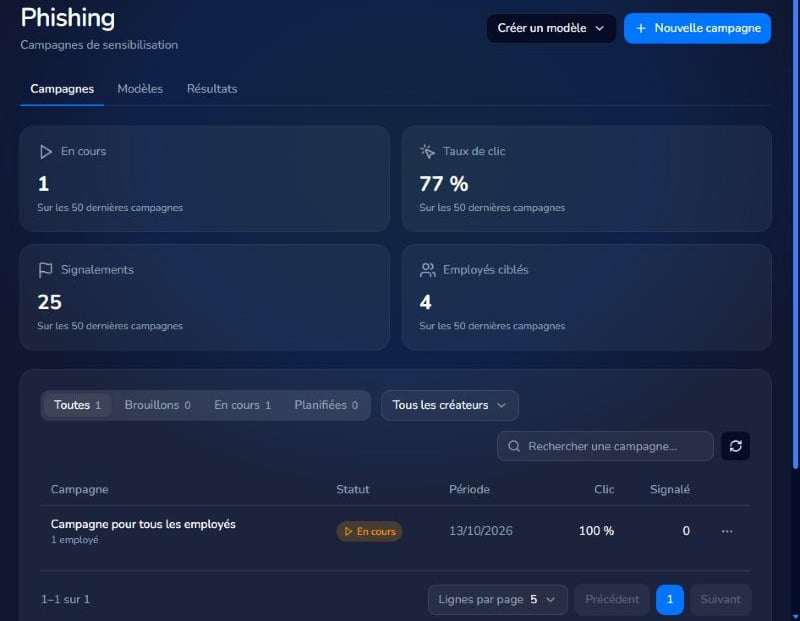Filter campaigns by Brouillons
Viewport: 800px width, 621px height.
(157, 405)
